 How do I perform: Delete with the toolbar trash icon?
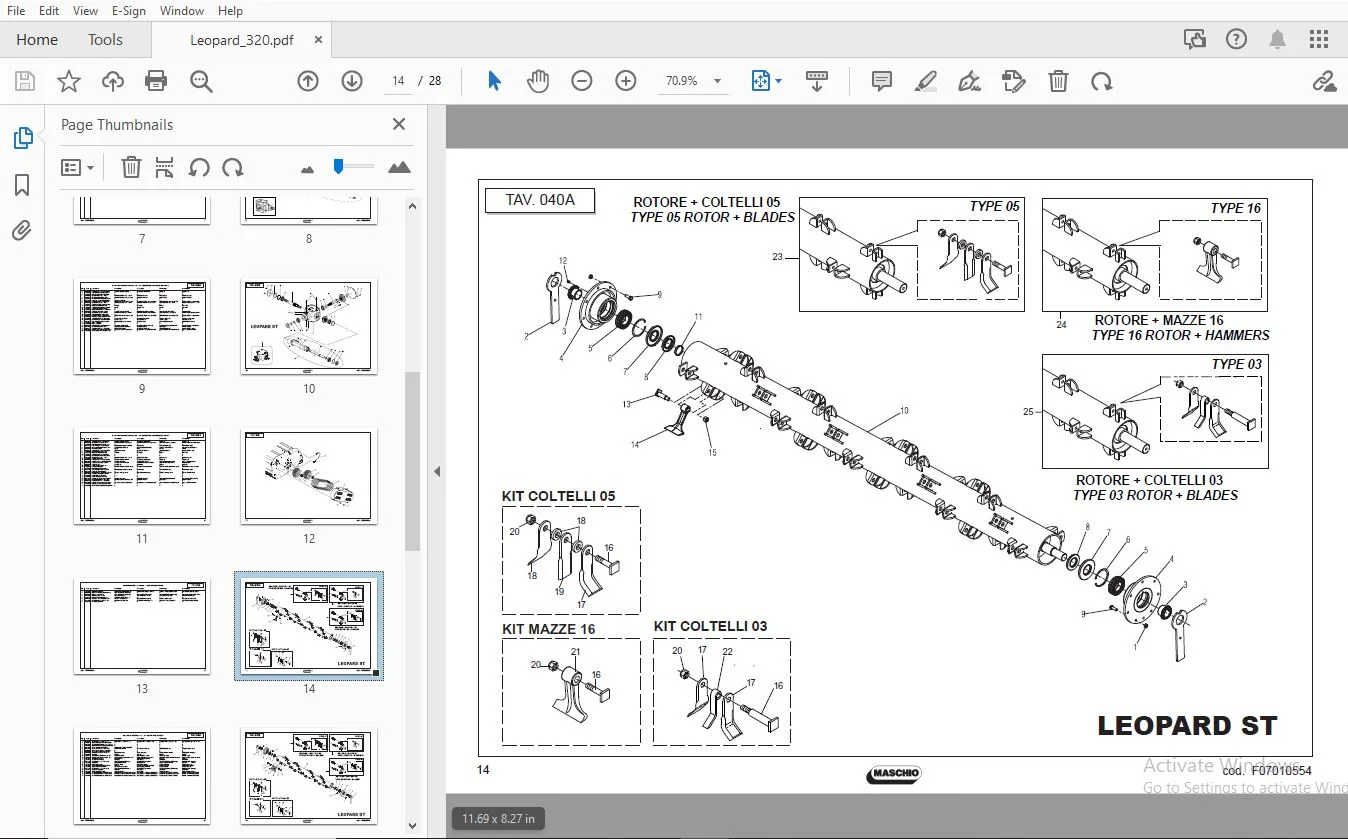1058,81
